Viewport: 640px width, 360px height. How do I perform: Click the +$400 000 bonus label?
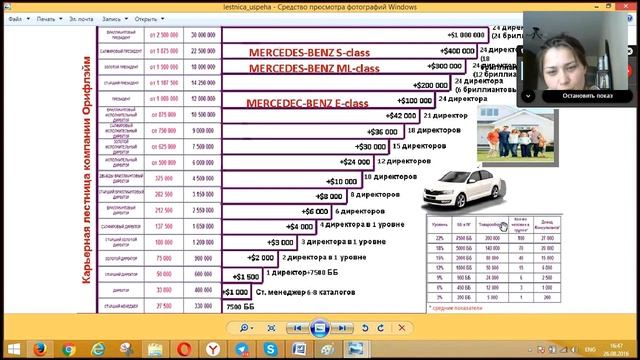[457, 51]
